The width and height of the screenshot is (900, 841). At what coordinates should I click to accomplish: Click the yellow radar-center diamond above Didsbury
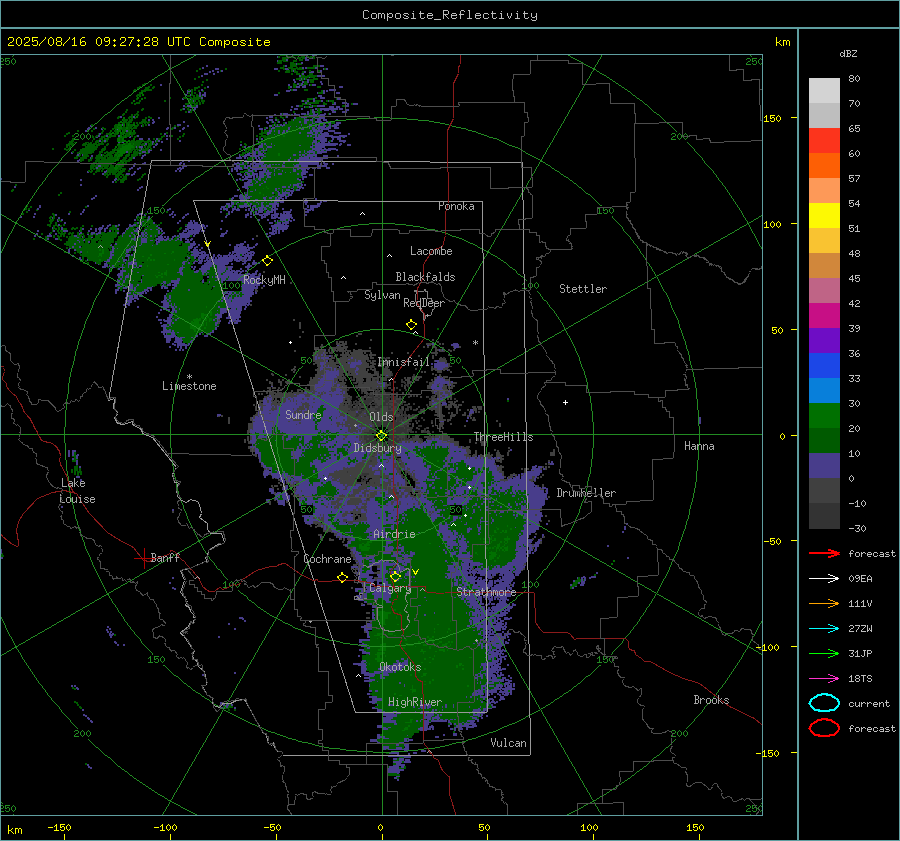(x=382, y=436)
